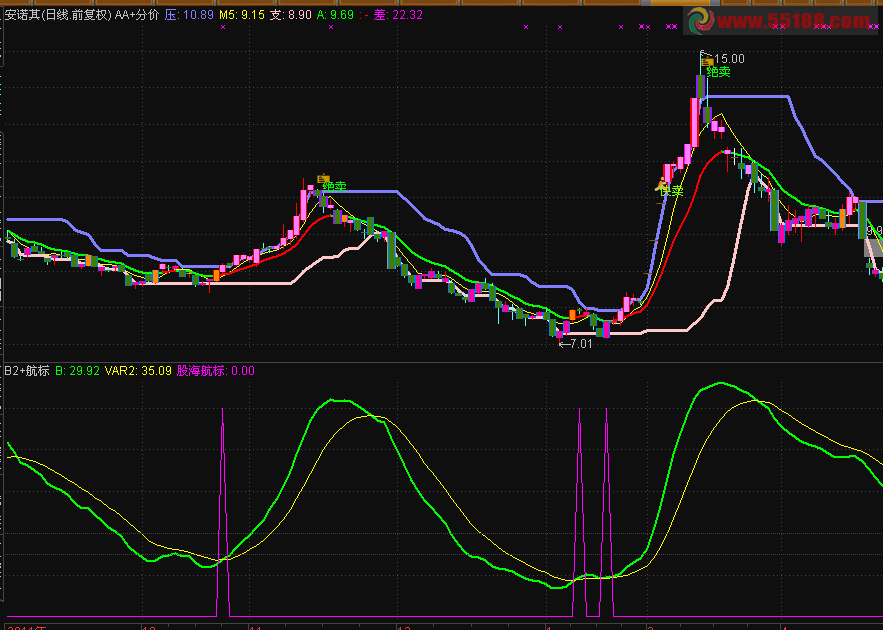883x630 pixels.
Task: Click the B: 29.92 indicator value
Action: (78, 370)
